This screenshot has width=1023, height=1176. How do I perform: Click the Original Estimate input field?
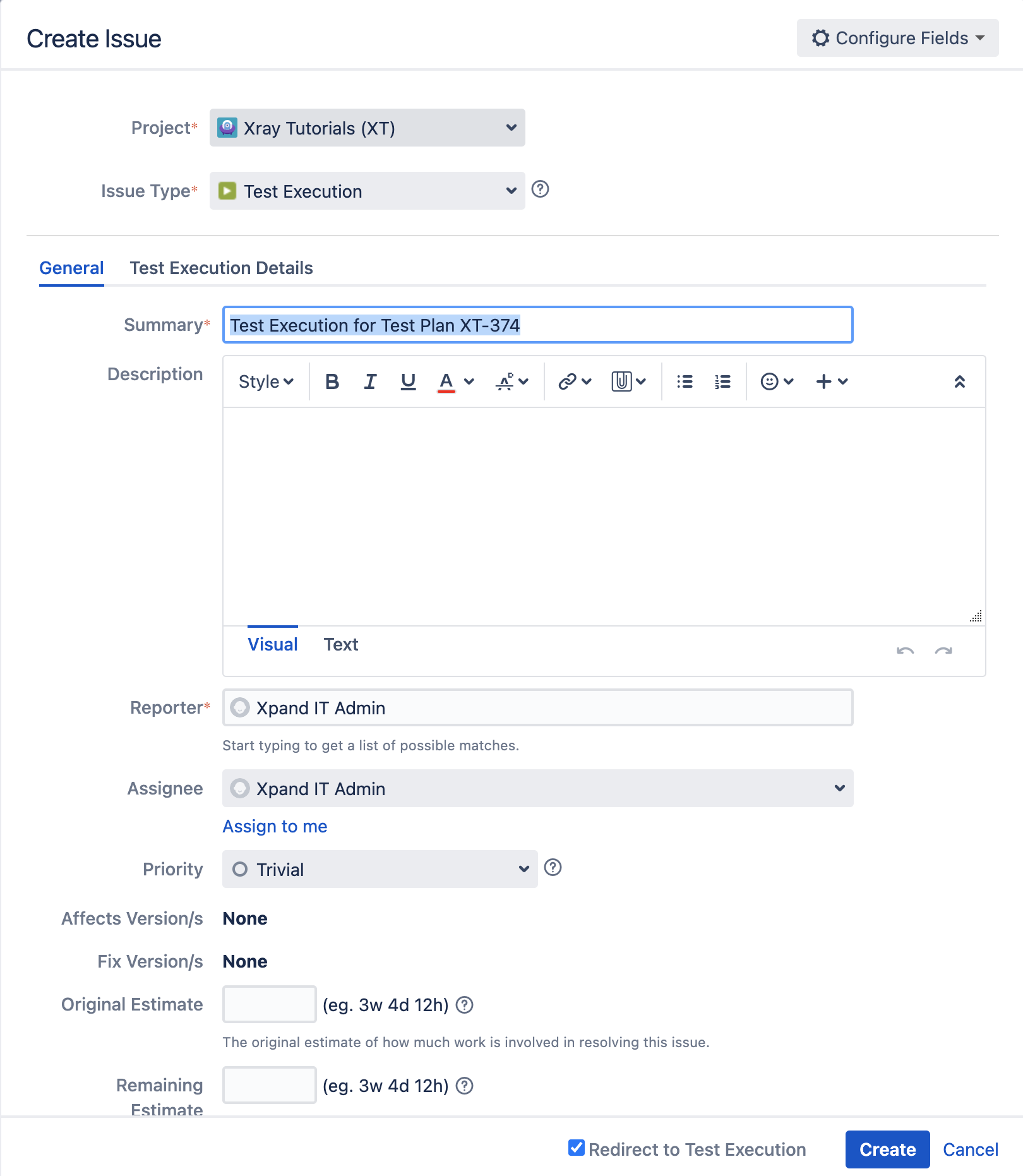coord(269,1004)
